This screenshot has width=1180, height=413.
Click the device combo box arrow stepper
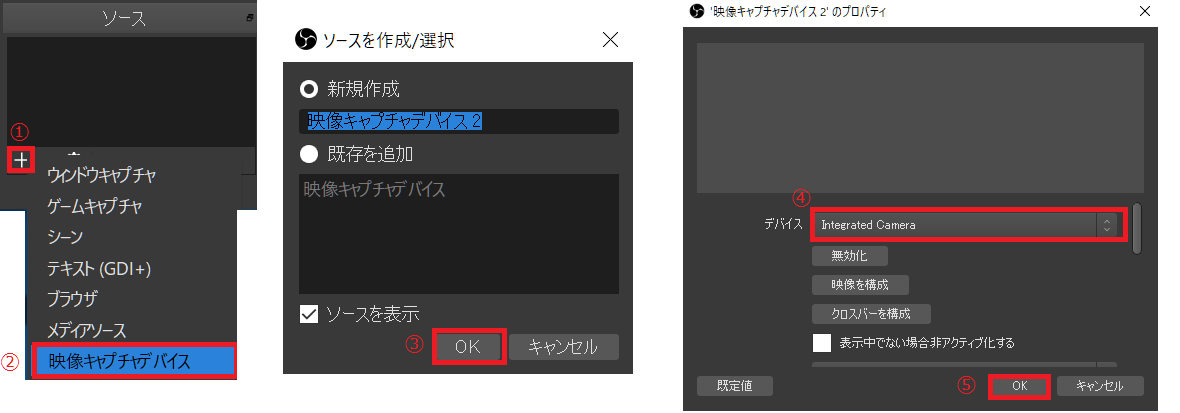point(1106,225)
